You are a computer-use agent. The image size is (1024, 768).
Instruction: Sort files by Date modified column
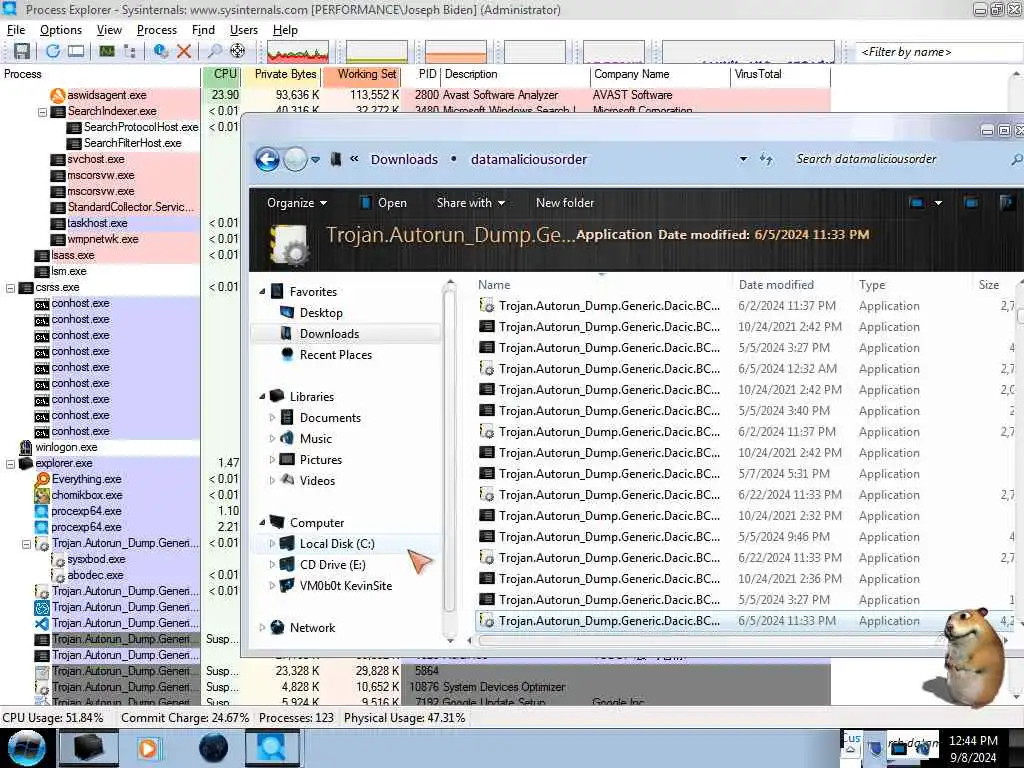[x=776, y=285]
